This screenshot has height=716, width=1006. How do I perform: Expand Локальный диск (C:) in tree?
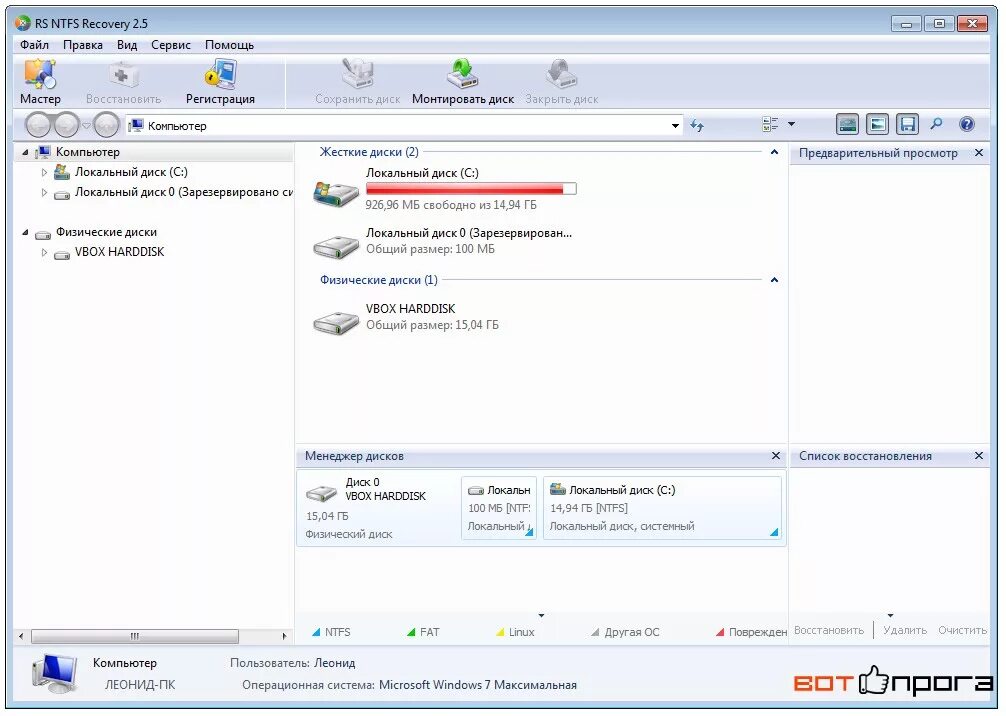pyautogui.click(x=44, y=172)
